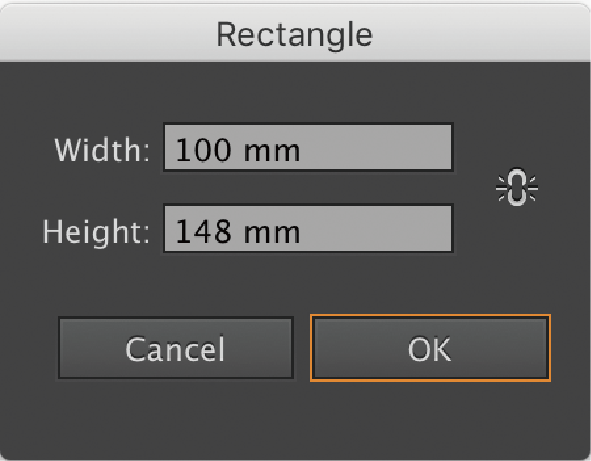Place cursor on the 148 value in Height
Image resolution: width=591 pixels, height=461 pixels.
[x=203, y=231]
